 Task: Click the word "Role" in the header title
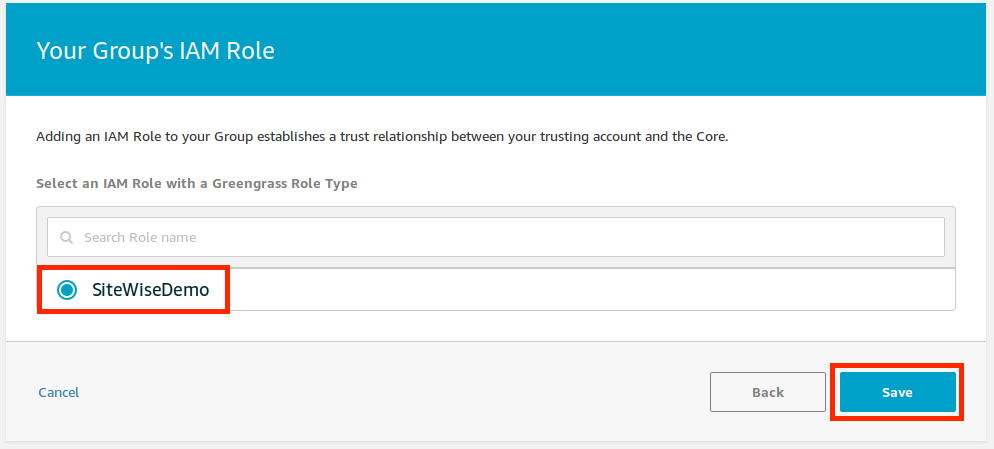point(250,50)
